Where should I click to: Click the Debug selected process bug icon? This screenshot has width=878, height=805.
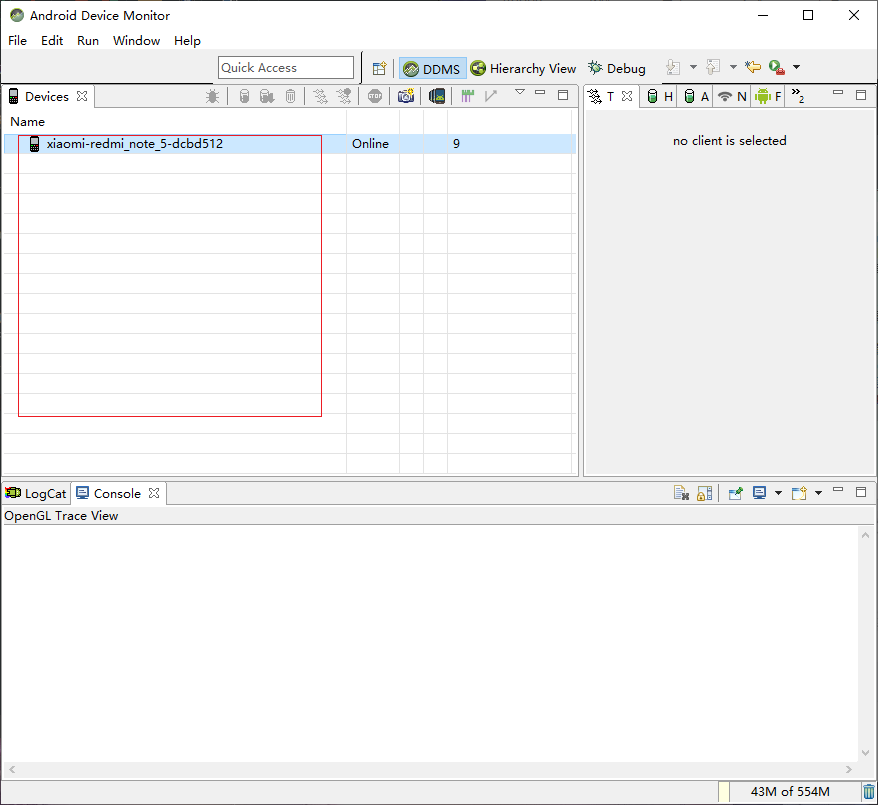pos(212,96)
